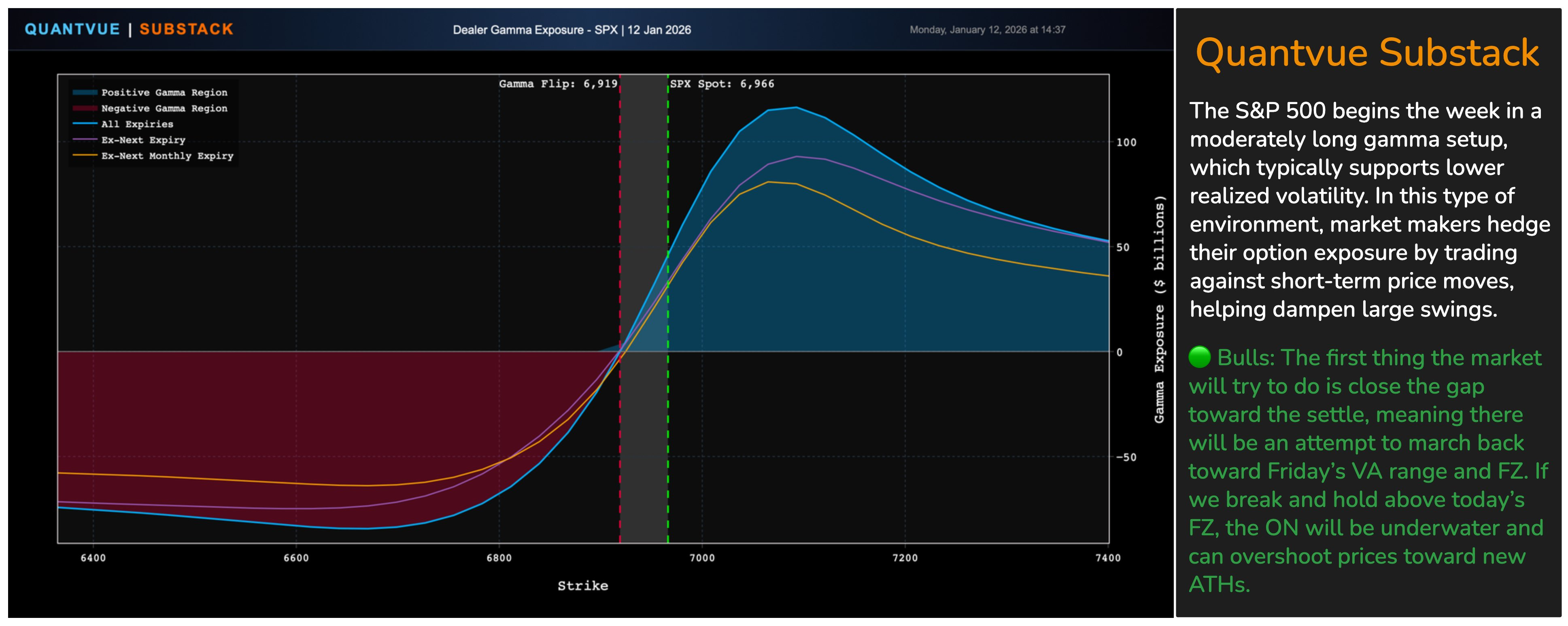Click the Ex-Next Monthly Expiry orange line marker
The image size is (1568, 626).
86,156
